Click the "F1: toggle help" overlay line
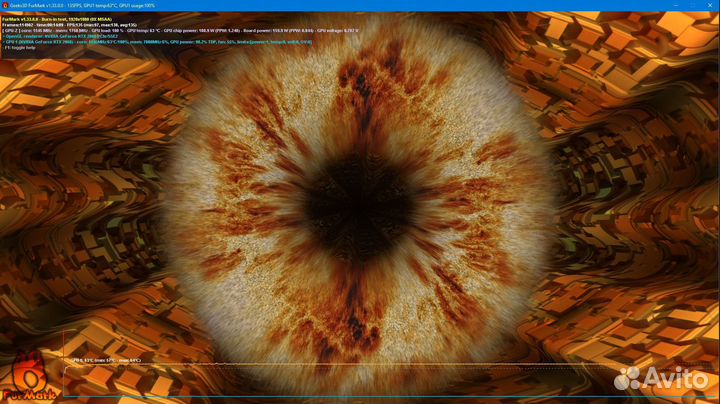 click(x=21, y=47)
